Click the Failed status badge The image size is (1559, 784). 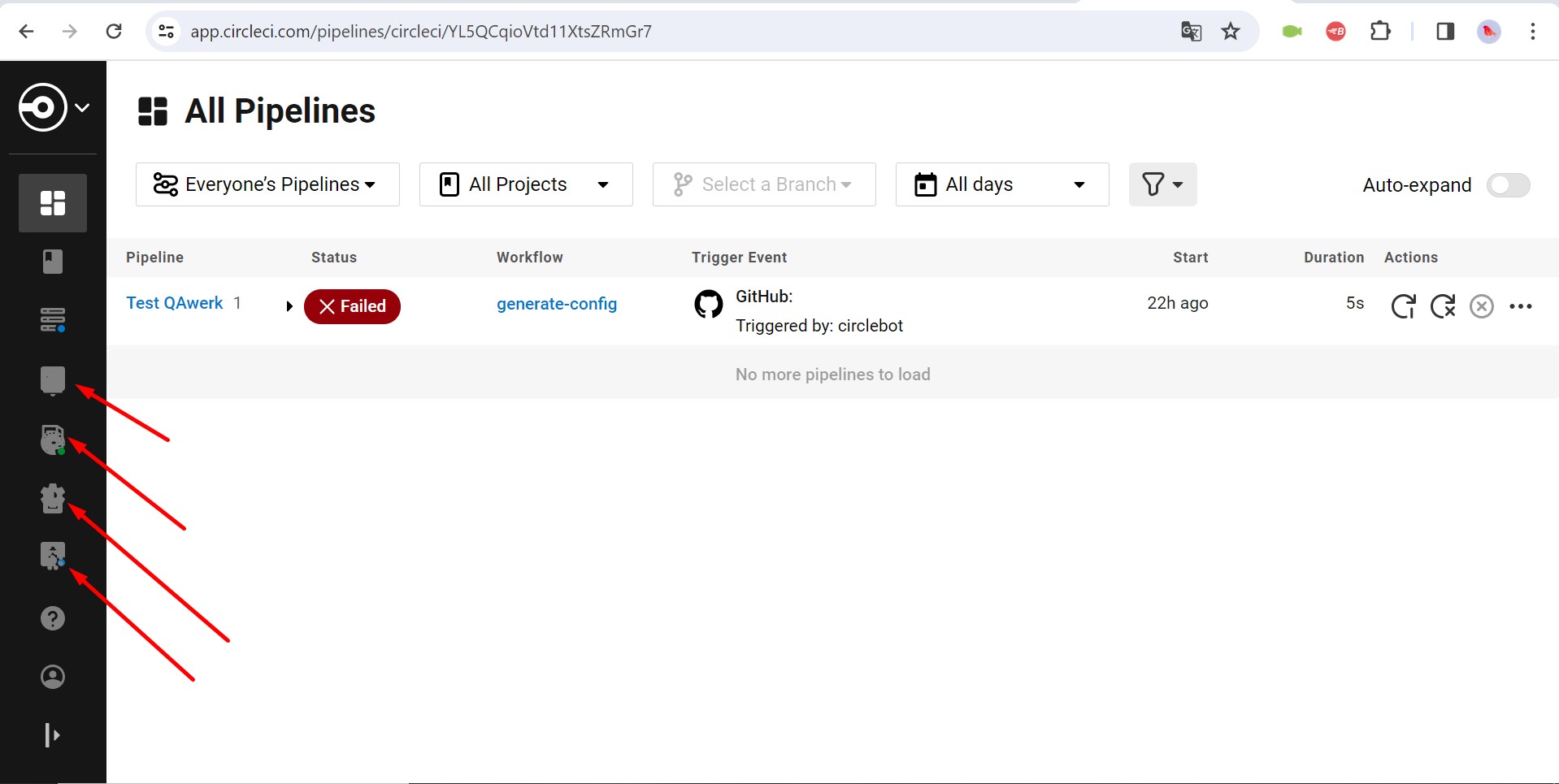click(352, 306)
